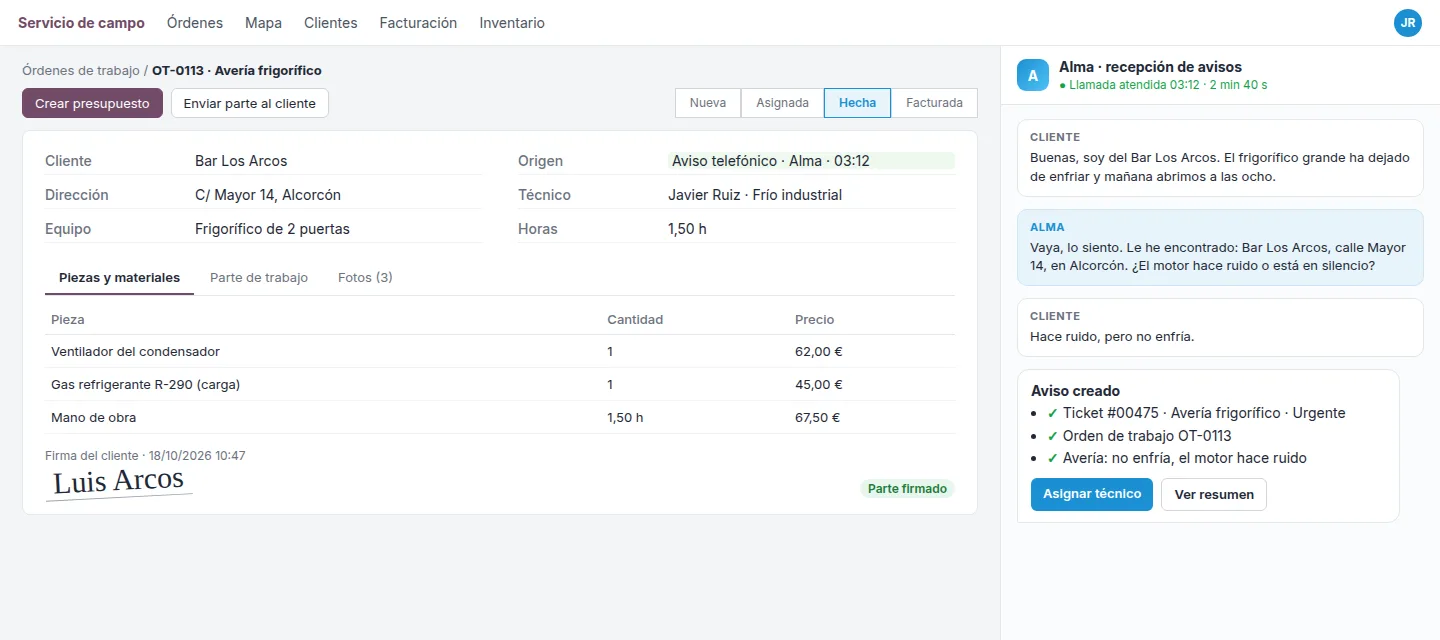This screenshot has height=640, width=1440.
Task: Switch to Parte de trabajo tab
Action: (259, 278)
